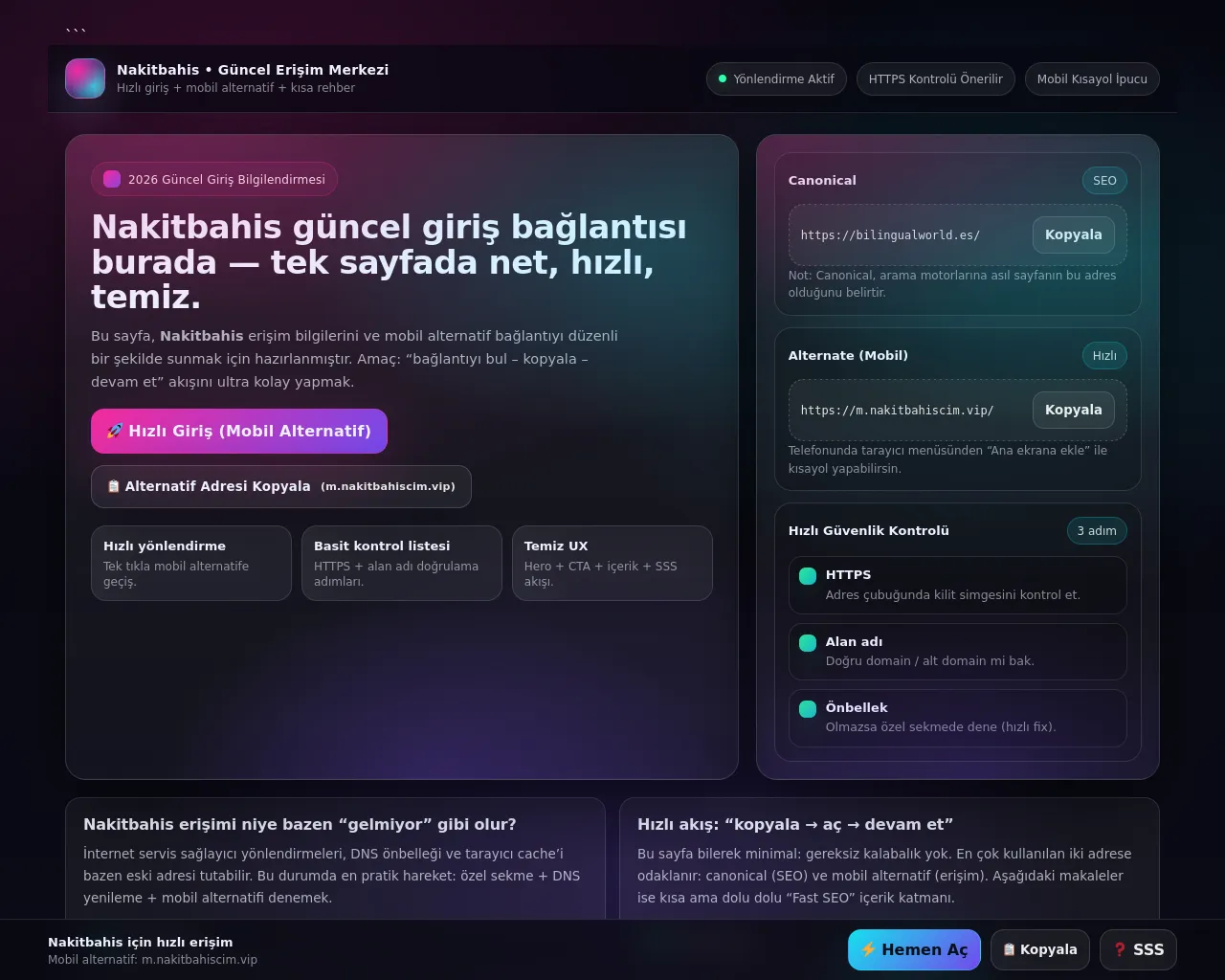Click Nakitbahis için hızlı erişim footer text
Screen dimensions: 1225x980
tap(141, 942)
